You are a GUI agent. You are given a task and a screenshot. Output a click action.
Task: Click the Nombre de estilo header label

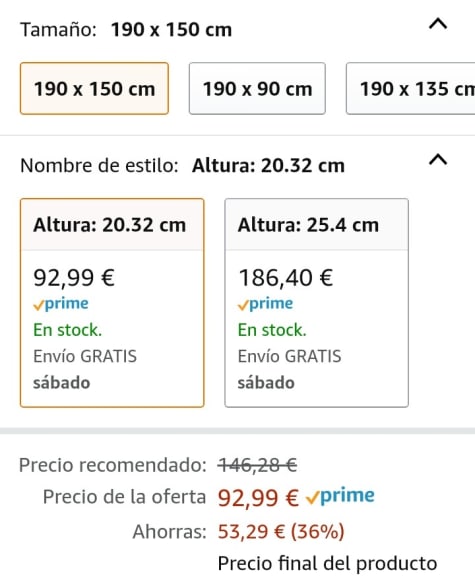pyautogui.click(x=99, y=165)
